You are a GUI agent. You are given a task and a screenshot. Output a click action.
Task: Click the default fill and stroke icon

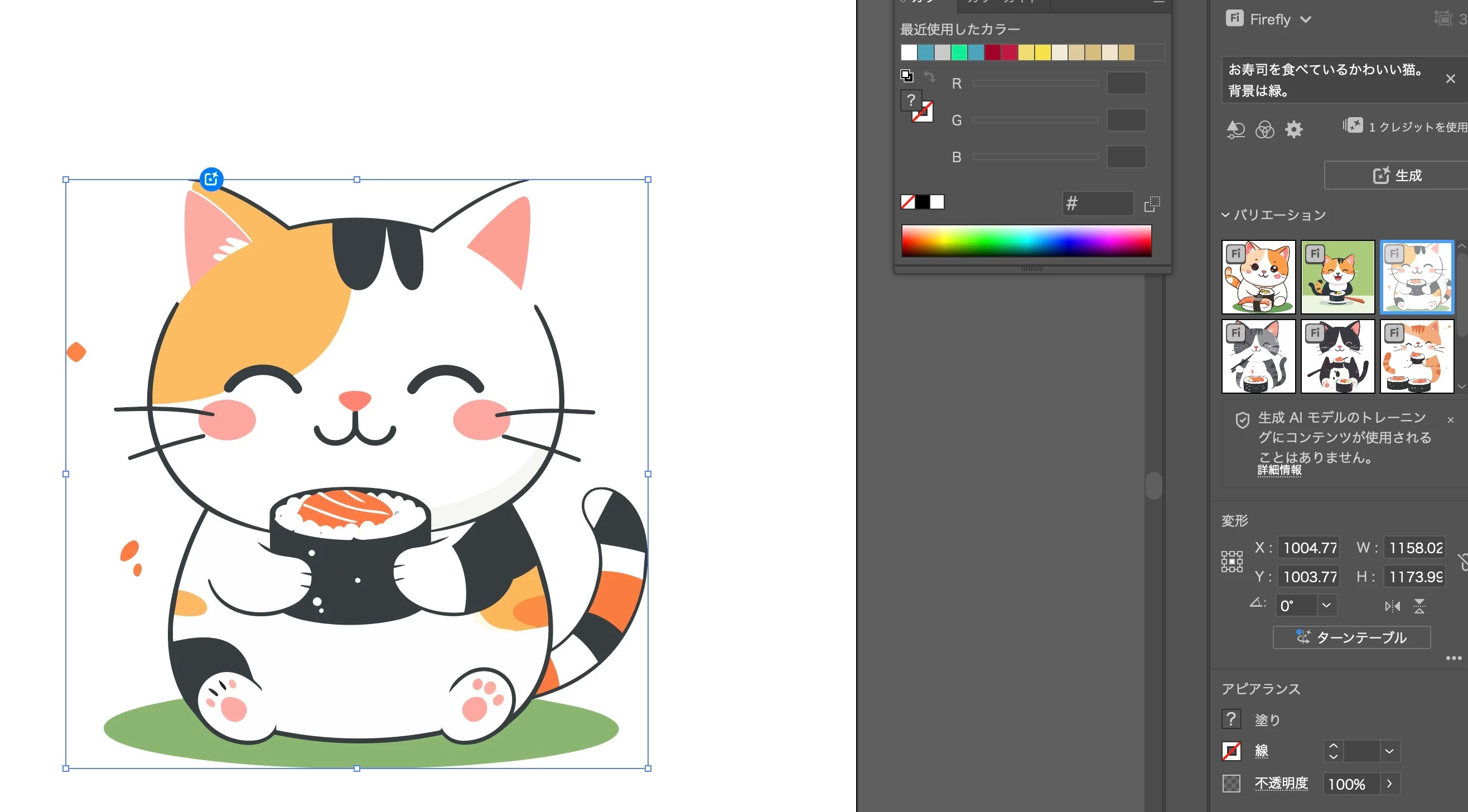907,76
